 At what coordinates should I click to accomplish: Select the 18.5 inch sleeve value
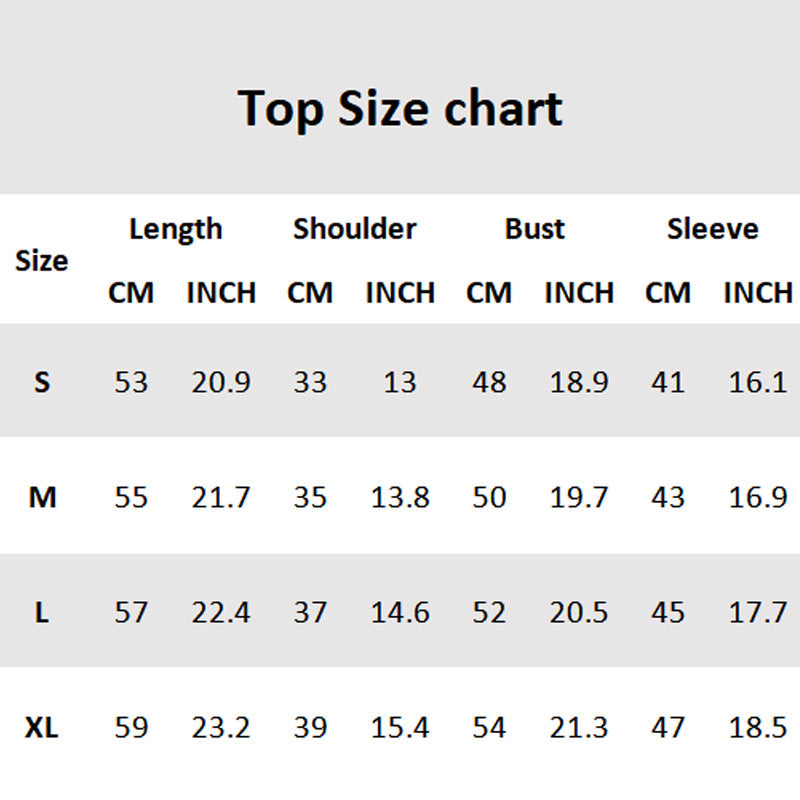(x=758, y=727)
